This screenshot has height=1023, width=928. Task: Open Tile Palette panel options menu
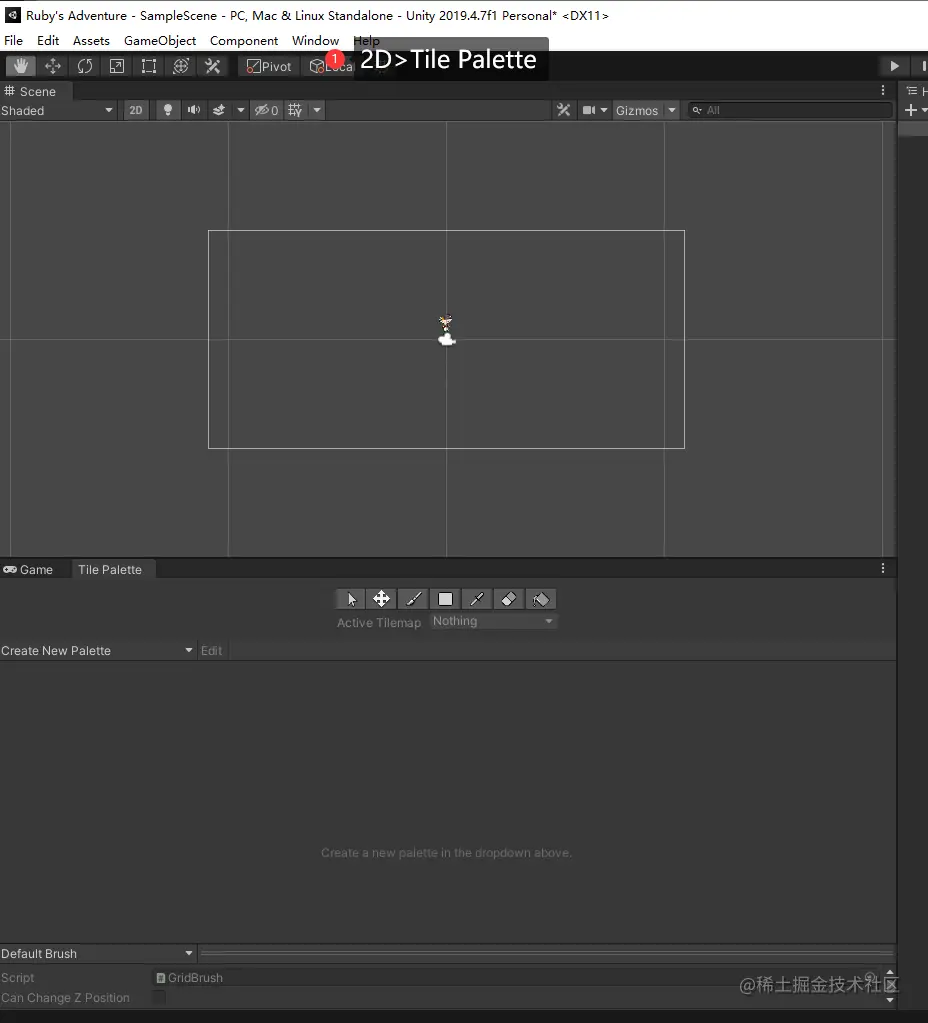coord(883,569)
